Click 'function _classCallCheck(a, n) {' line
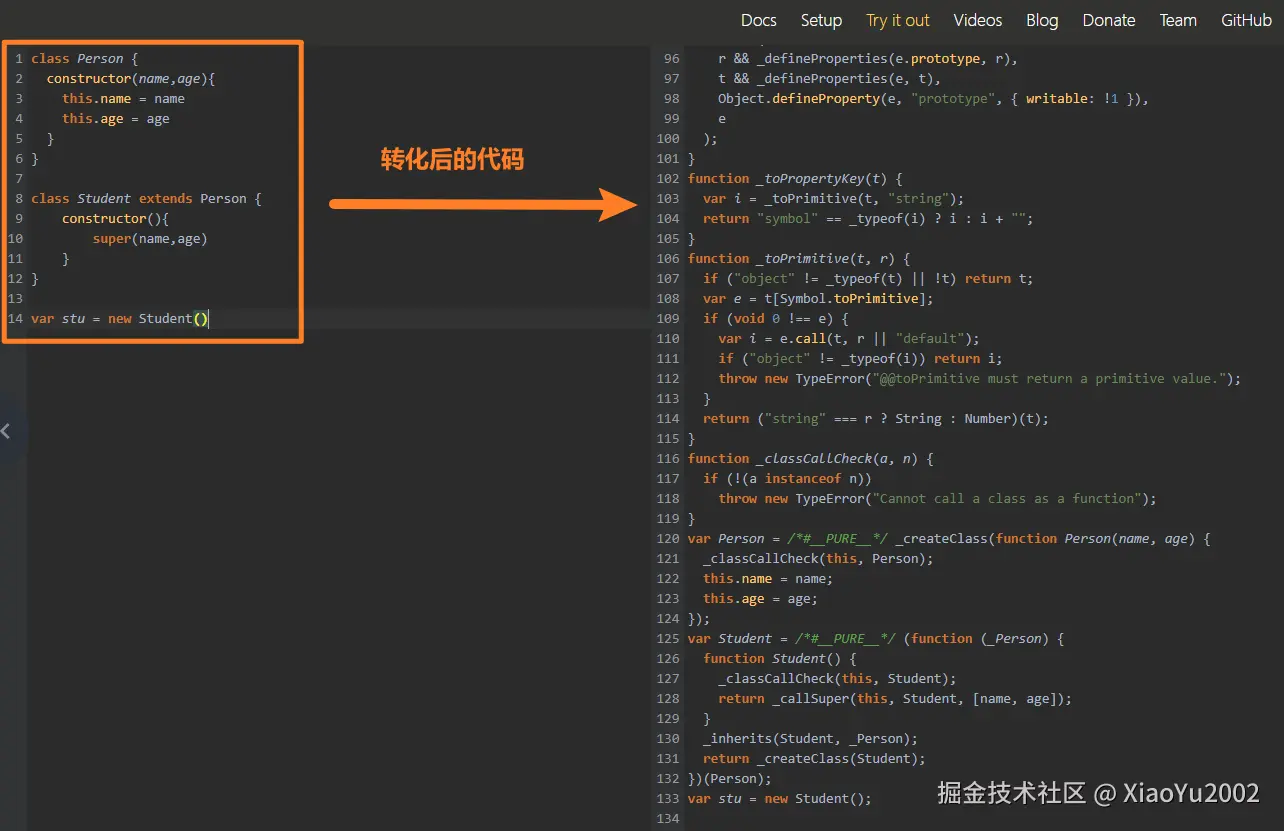 coord(810,458)
